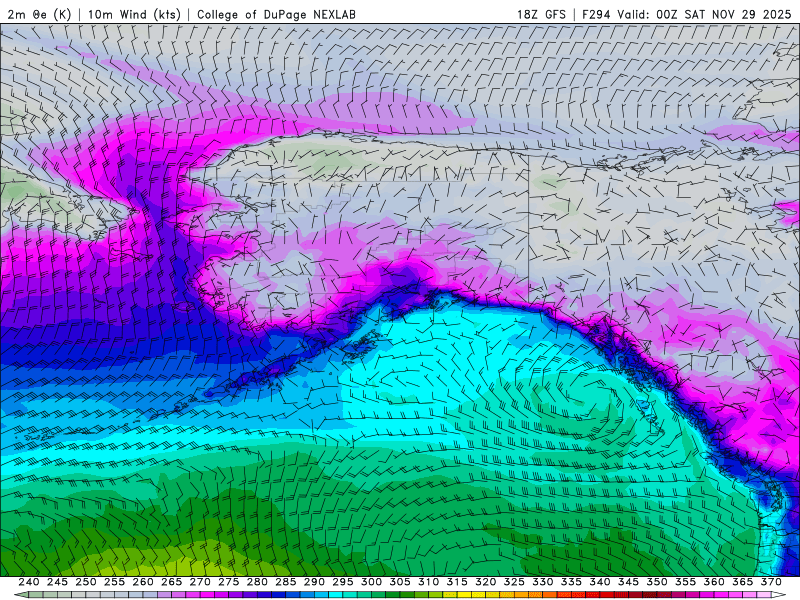Click the "F294" forecast hour text
The width and height of the screenshot is (800, 600).
tap(596, 14)
